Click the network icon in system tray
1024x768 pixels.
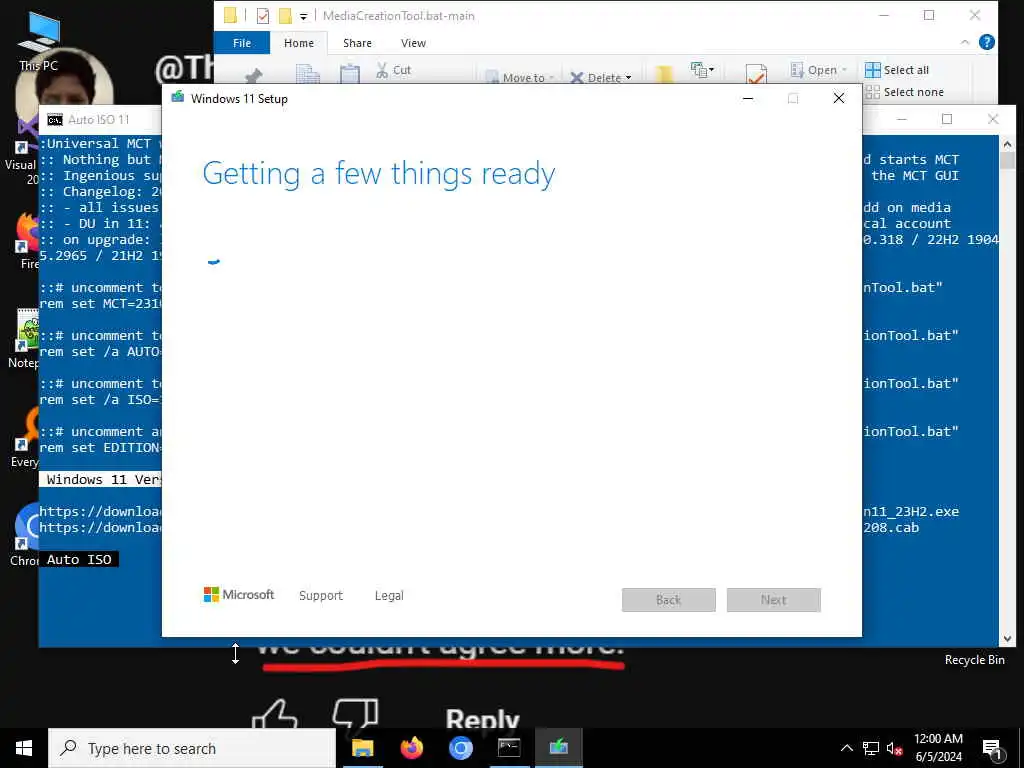pyautogui.click(x=871, y=748)
